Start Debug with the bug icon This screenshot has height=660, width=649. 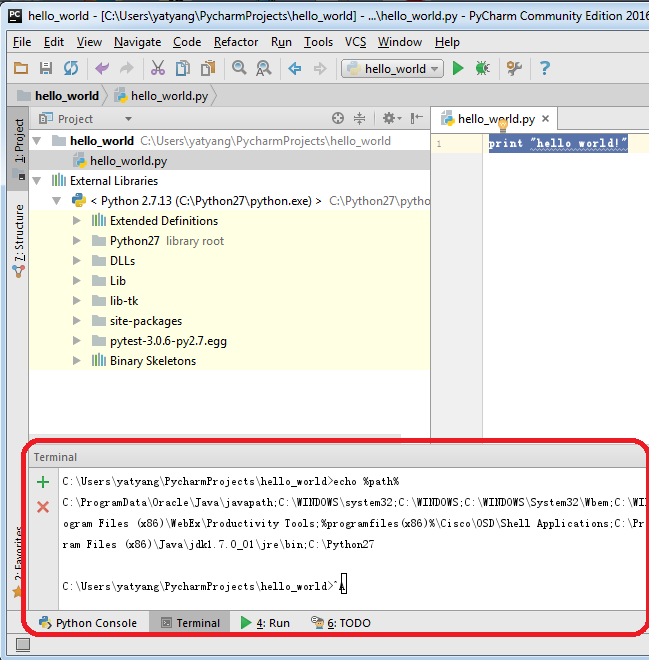tap(482, 68)
